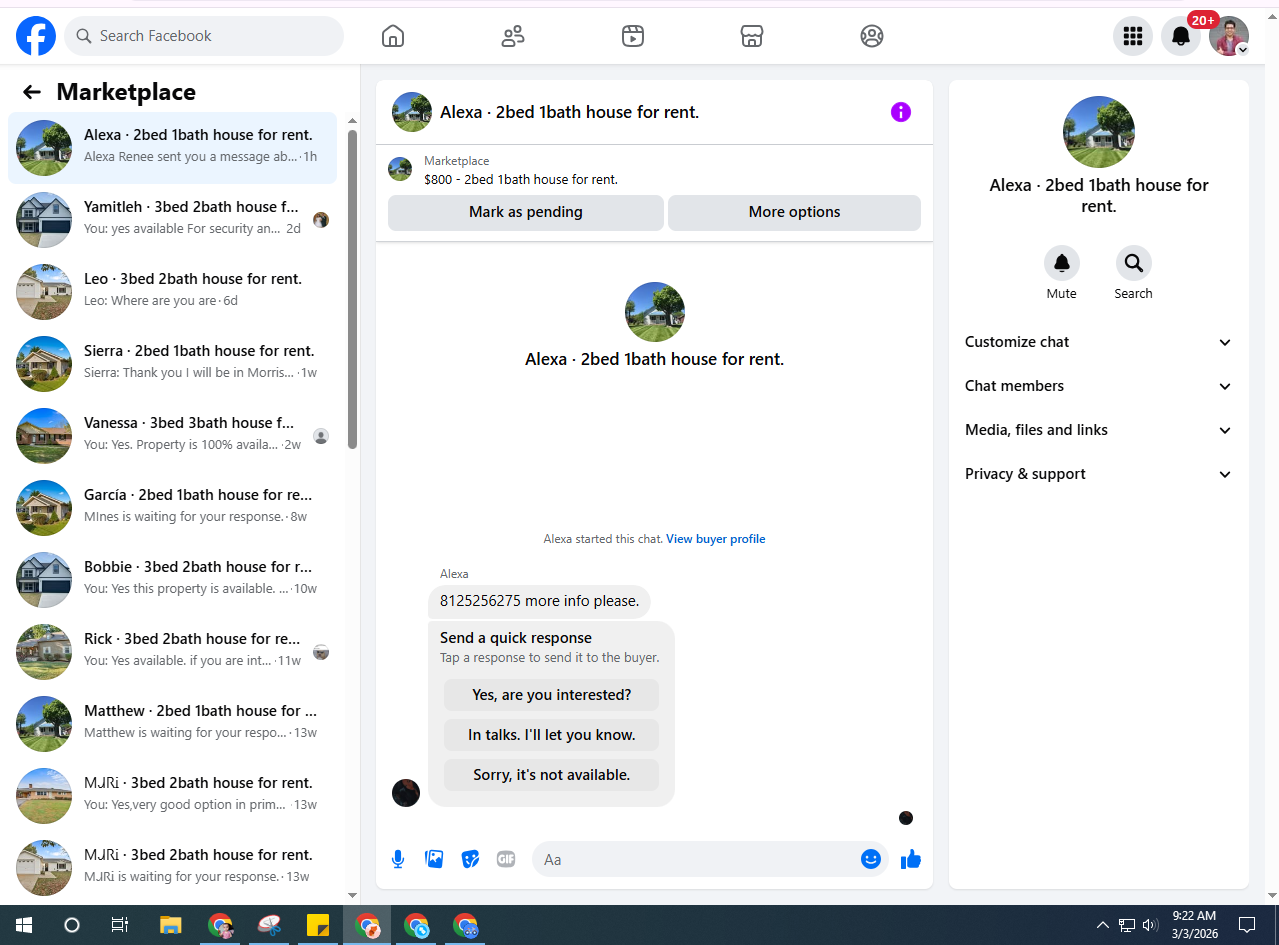
Task: Expand the Privacy & support section
Action: pyautogui.click(x=1098, y=474)
